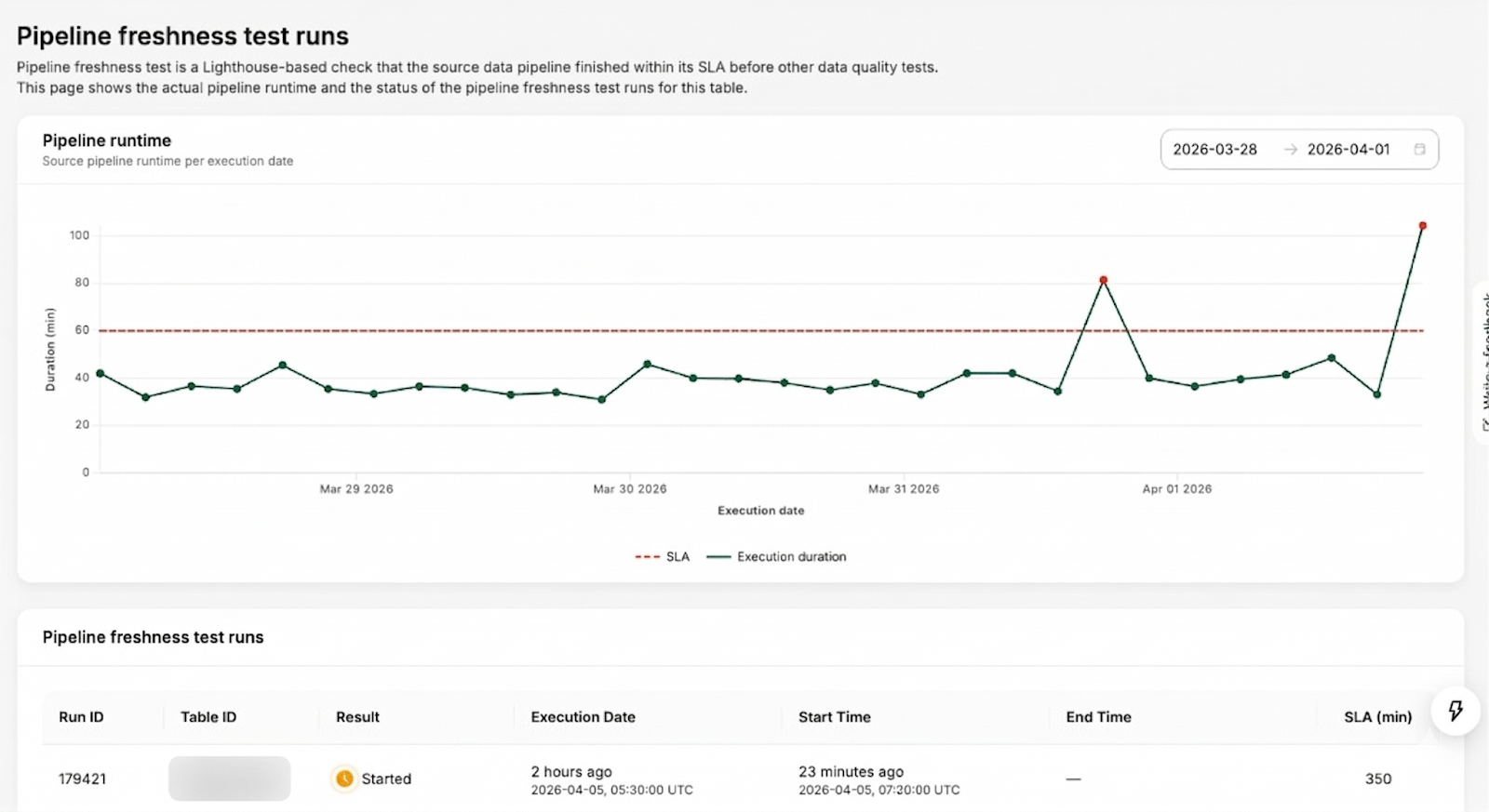Edit the start date 2026-03-28 field
Viewport: 1489px width, 812px height.
[1214, 149]
